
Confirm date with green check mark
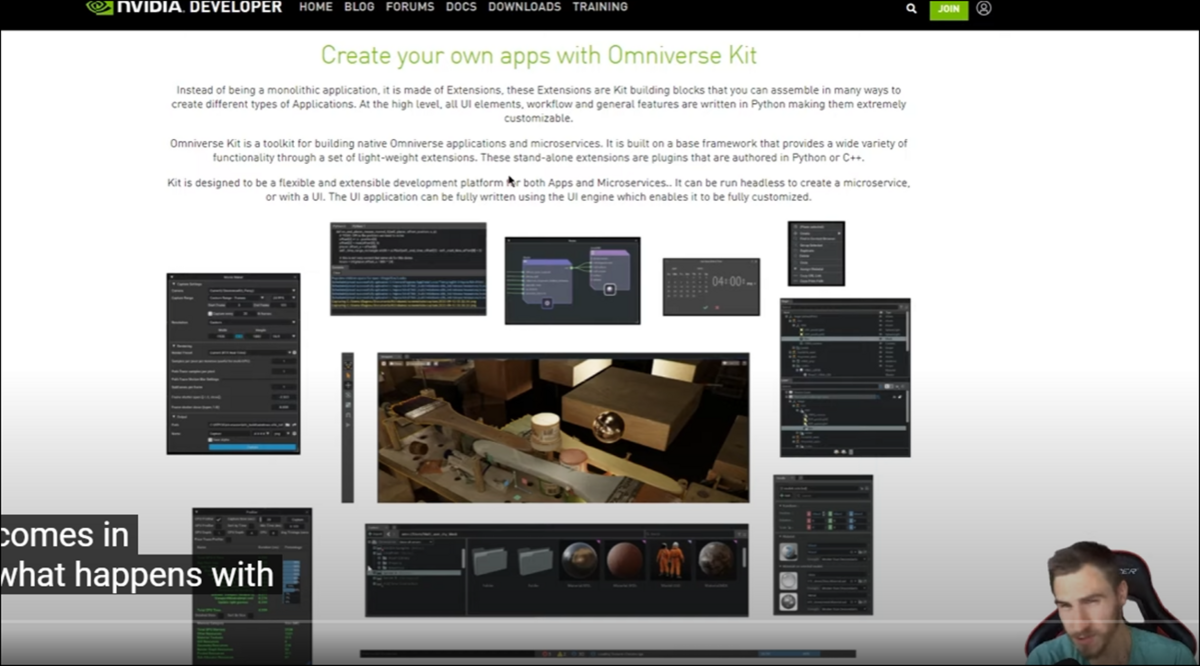point(704,307)
